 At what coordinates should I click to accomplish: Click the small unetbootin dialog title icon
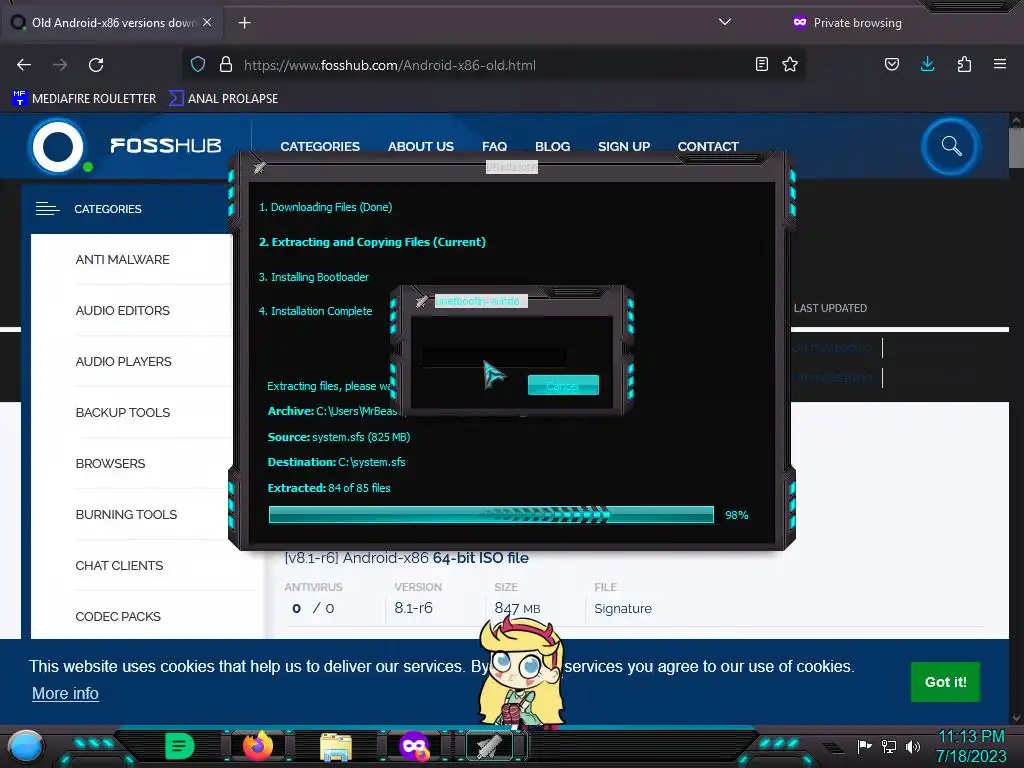422,301
